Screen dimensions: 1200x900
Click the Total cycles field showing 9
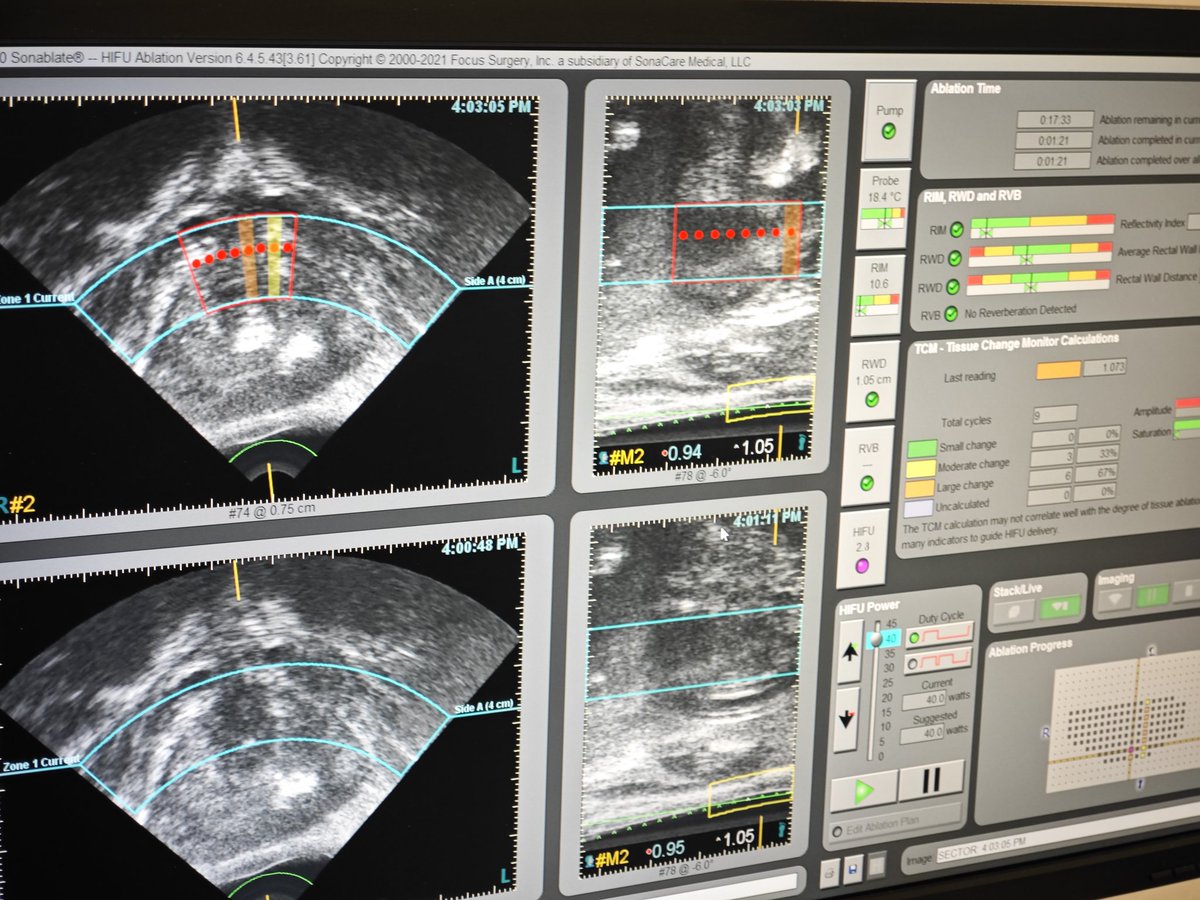[1053, 413]
